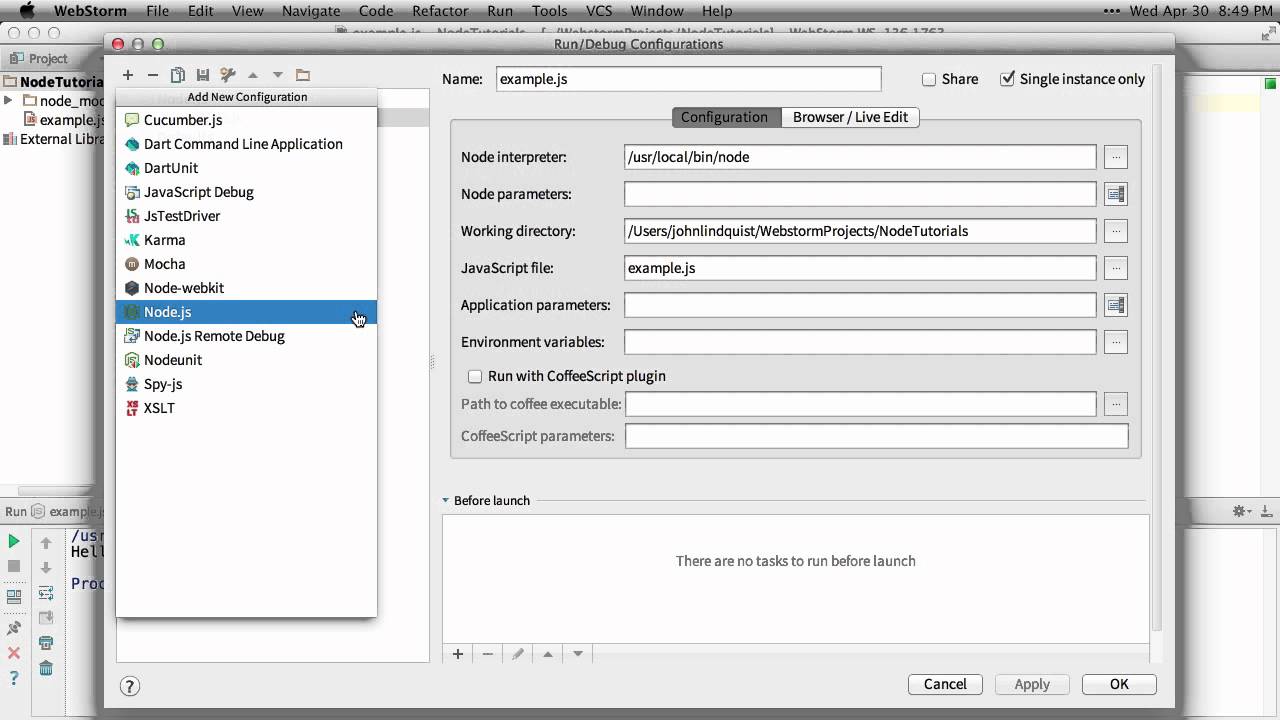The height and width of the screenshot is (720, 1280).
Task: Switch to Configuration tab
Action: [x=725, y=117]
